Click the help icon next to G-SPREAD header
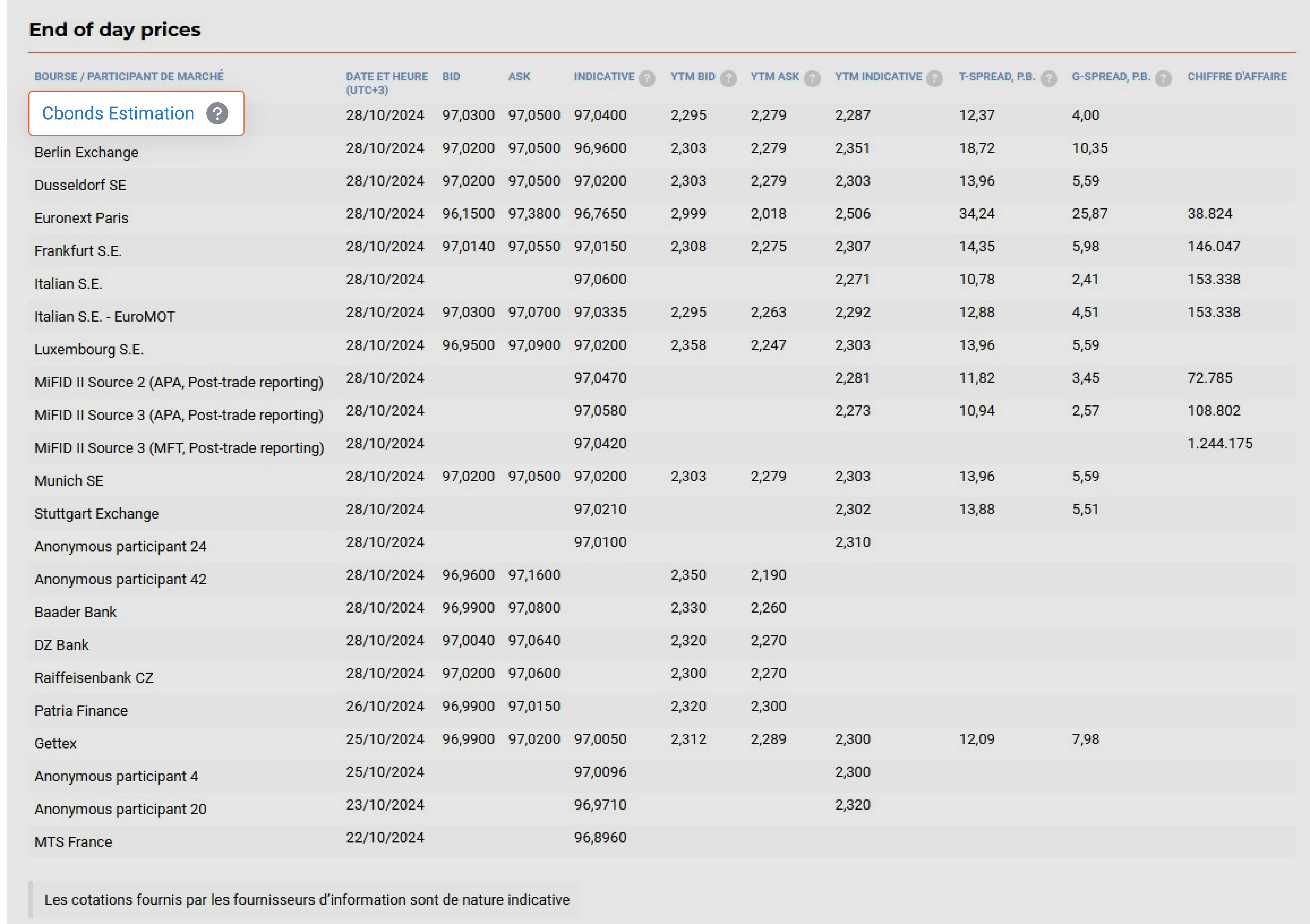 [1163, 78]
